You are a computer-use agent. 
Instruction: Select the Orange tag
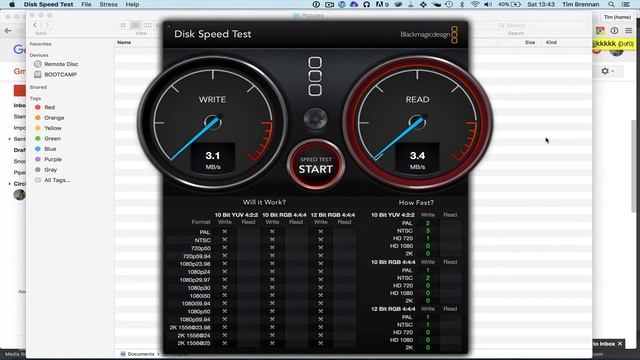(49, 118)
